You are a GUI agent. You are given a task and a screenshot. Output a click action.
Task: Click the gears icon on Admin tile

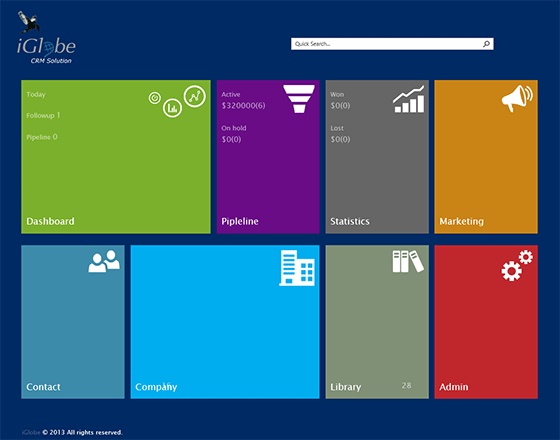(x=517, y=265)
